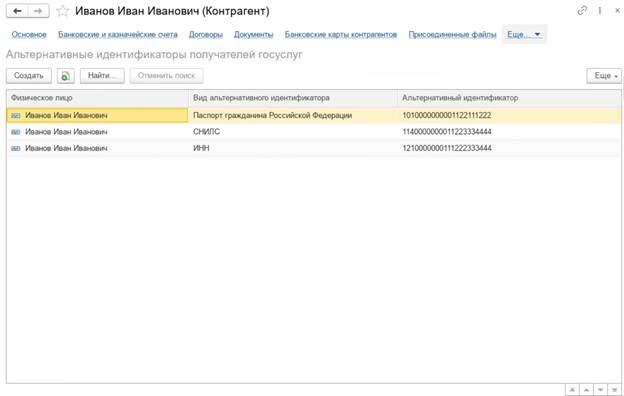
Task: Click row icon for СНИЛС entry
Action: 16,132
